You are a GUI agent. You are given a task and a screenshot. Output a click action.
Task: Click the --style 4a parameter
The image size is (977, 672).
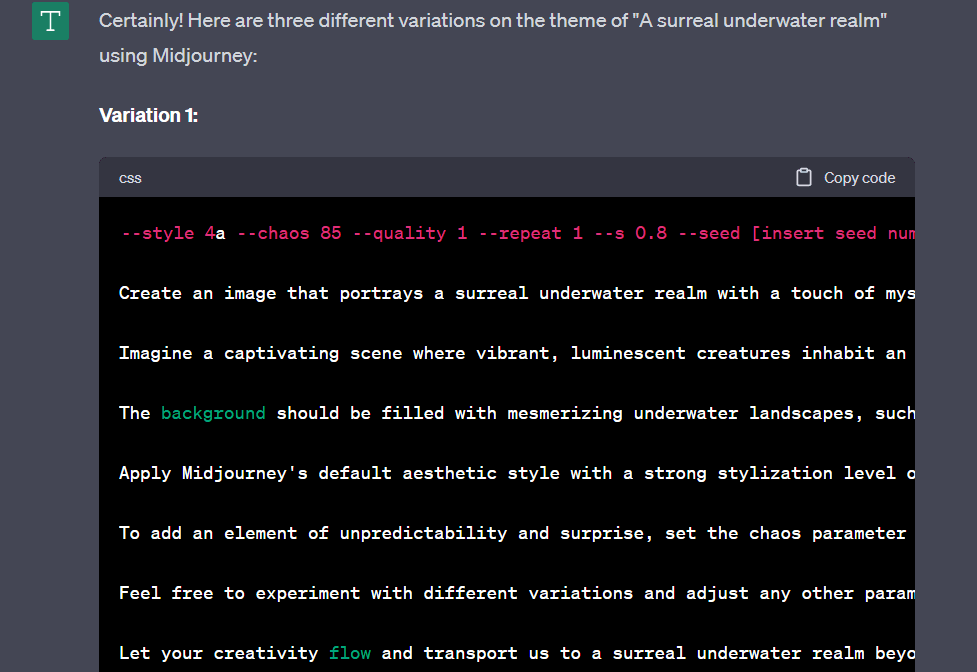(173, 233)
